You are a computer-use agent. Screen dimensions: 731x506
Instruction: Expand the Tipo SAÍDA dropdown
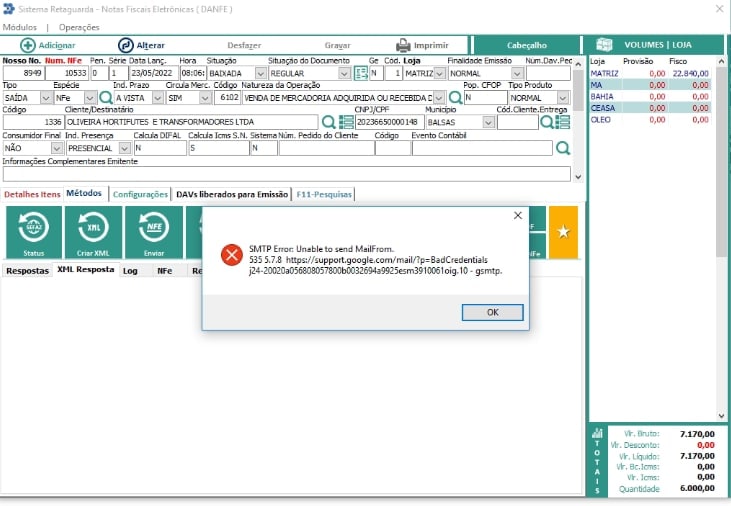[x=46, y=98]
